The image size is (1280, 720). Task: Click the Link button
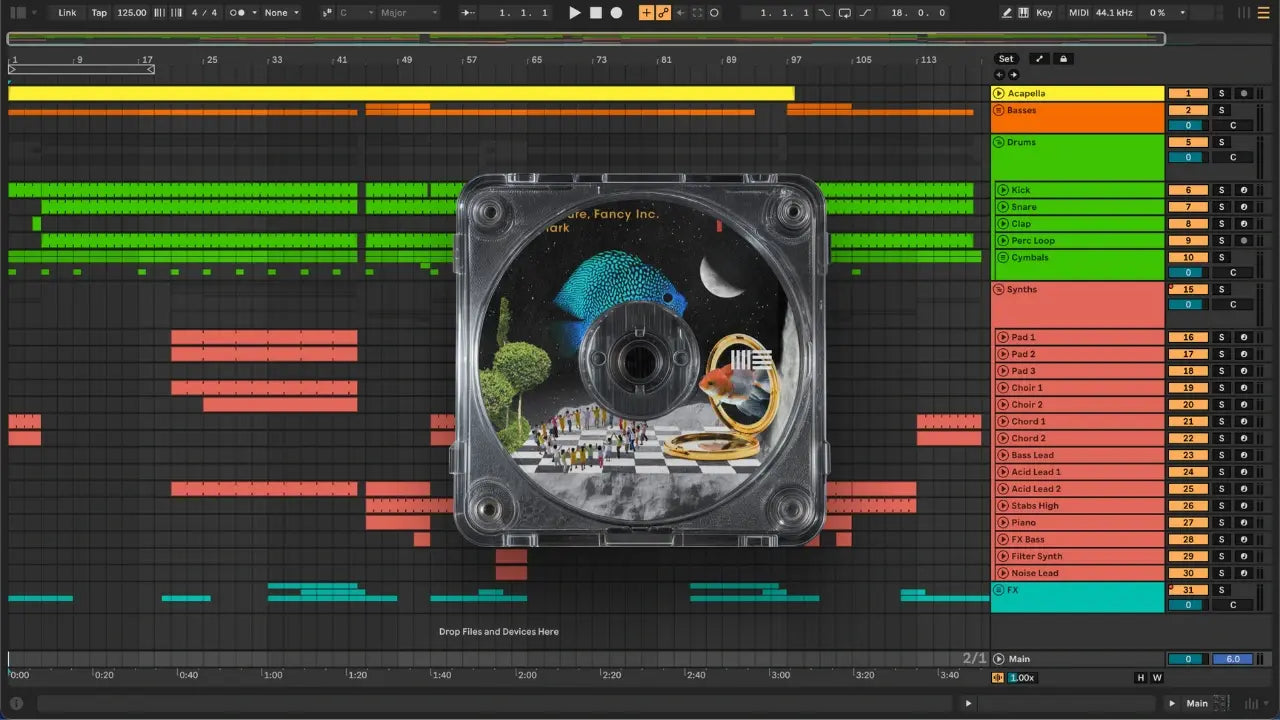pyautogui.click(x=67, y=13)
